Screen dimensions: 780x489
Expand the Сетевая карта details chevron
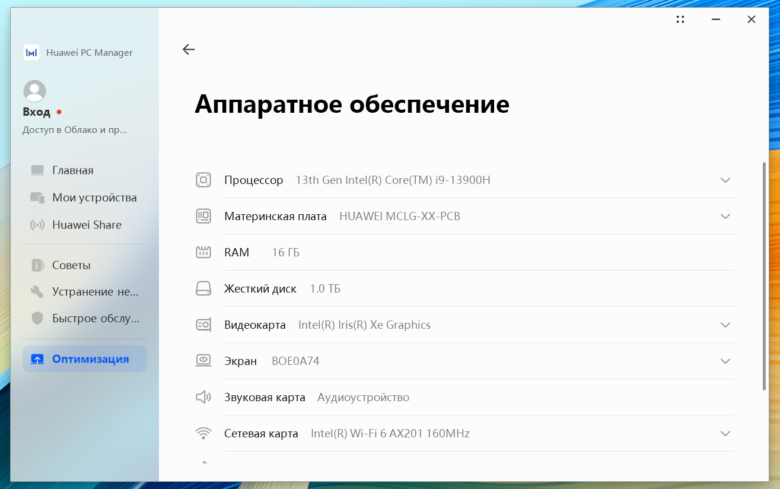pyautogui.click(x=725, y=434)
